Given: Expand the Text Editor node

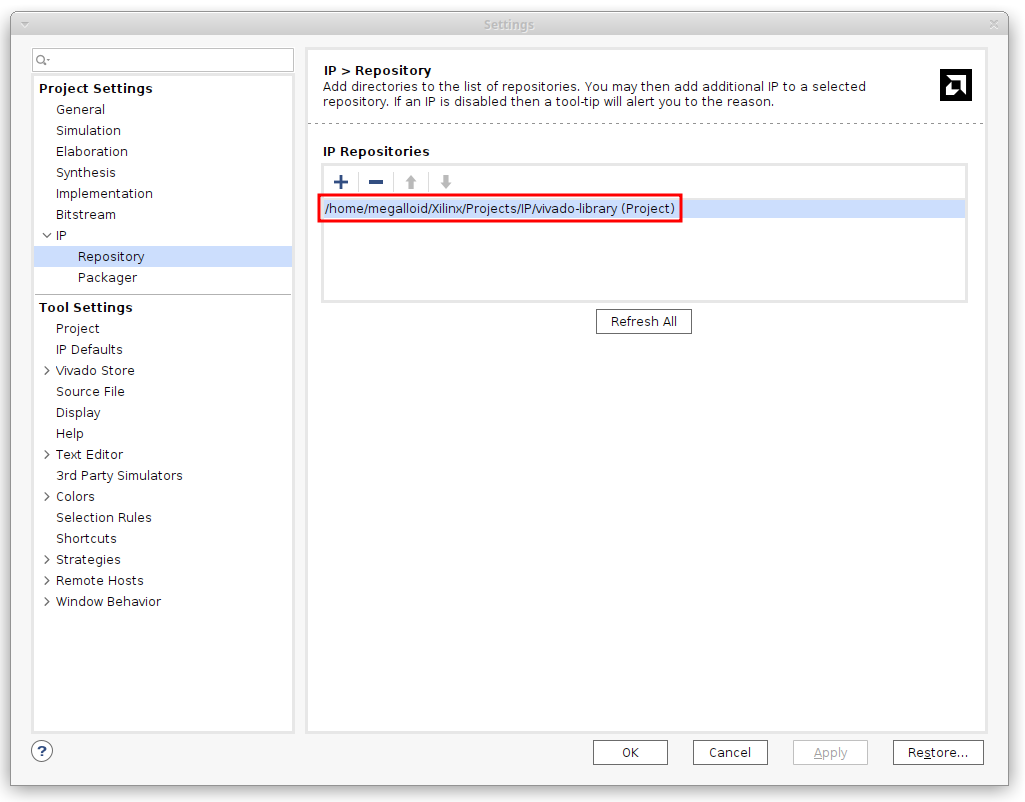Looking at the screenshot, I should pos(46,454).
